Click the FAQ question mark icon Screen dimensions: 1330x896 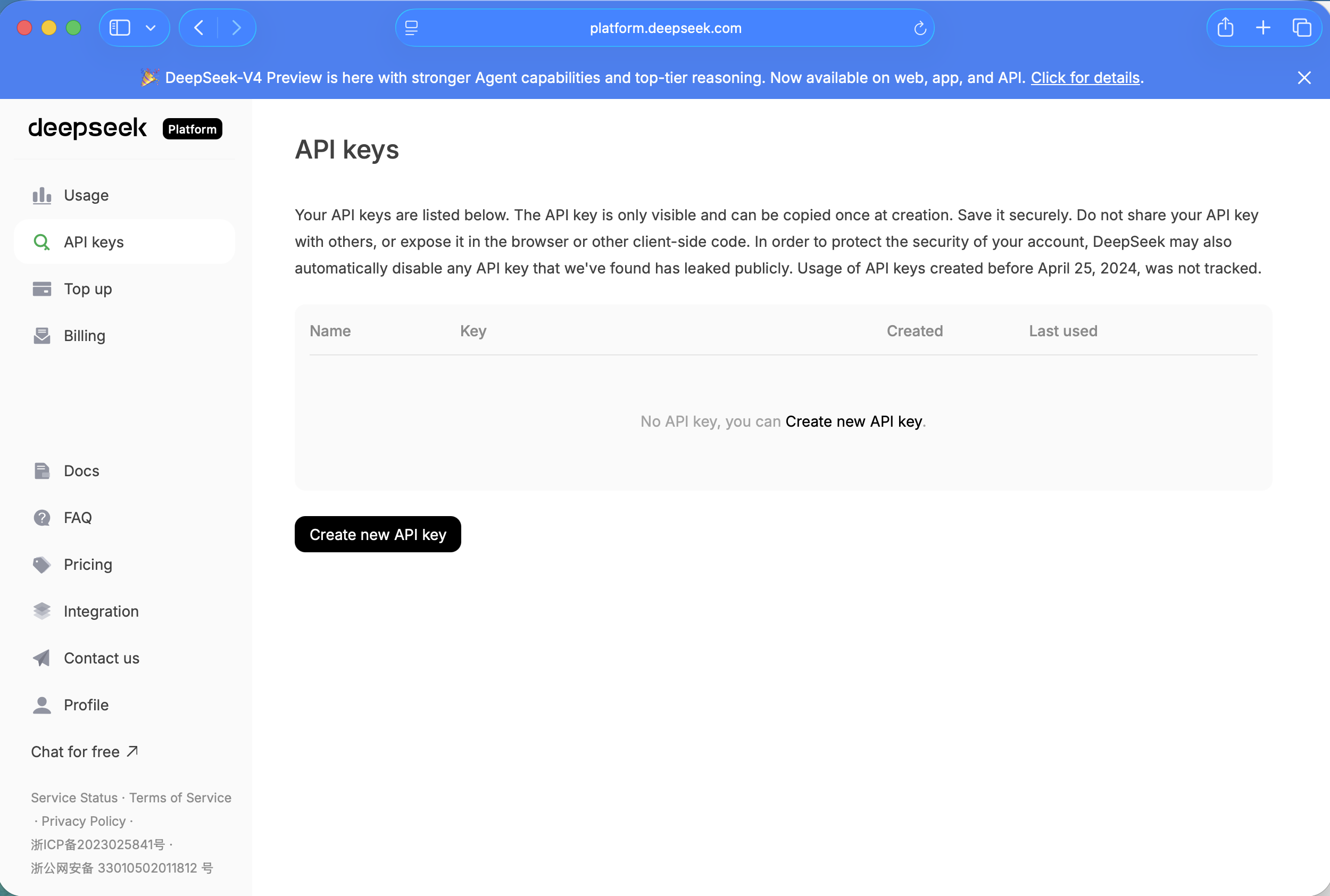pos(41,518)
